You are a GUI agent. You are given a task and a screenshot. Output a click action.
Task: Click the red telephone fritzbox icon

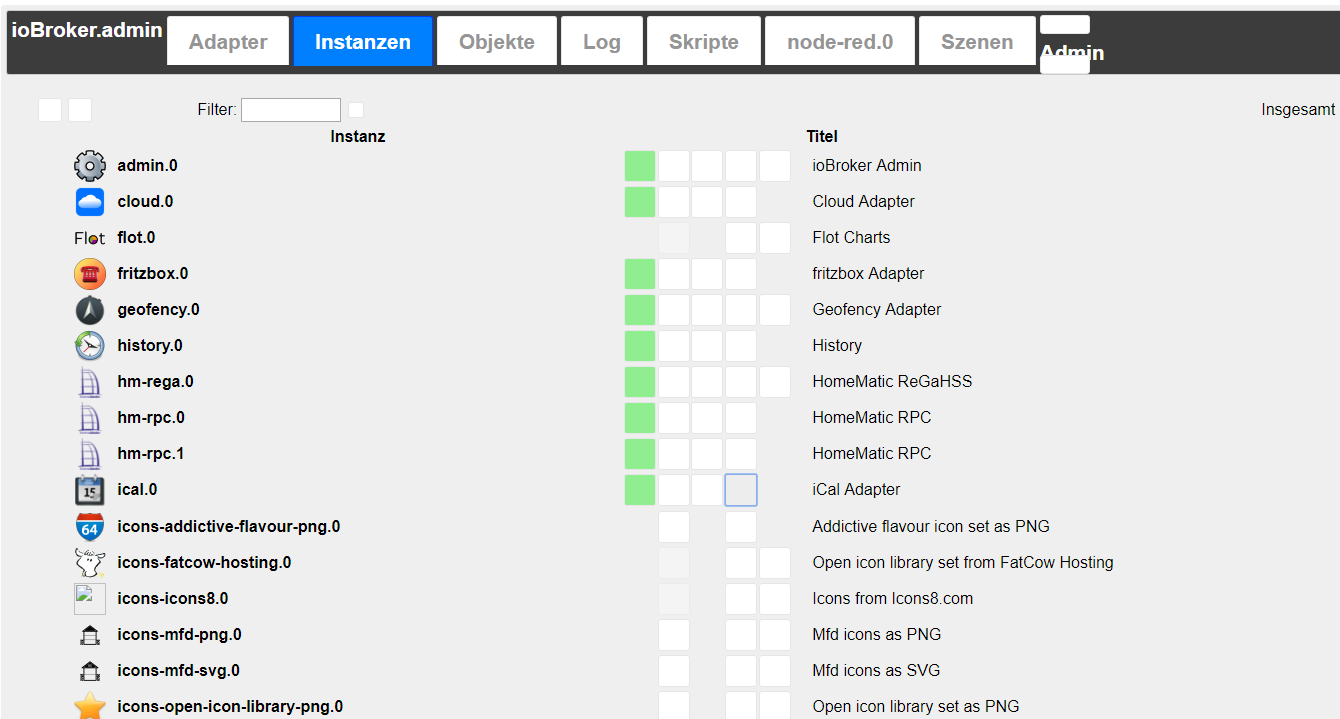(x=90, y=274)
